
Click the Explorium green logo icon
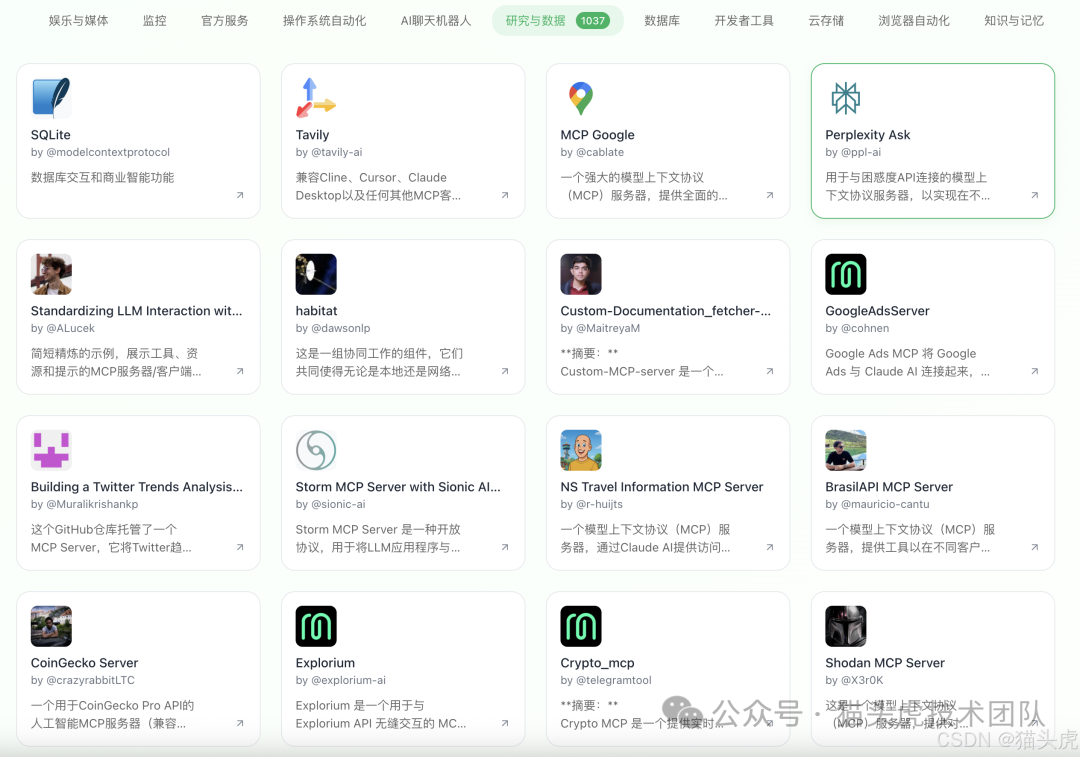point(316,626)
